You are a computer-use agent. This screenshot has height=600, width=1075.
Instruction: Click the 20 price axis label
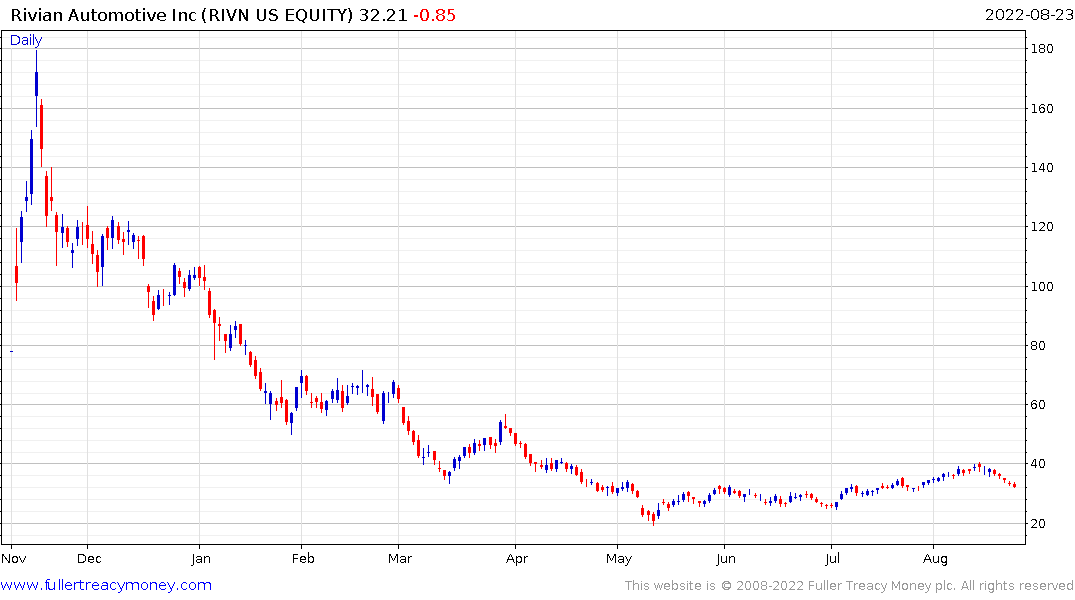point(1038,524)
